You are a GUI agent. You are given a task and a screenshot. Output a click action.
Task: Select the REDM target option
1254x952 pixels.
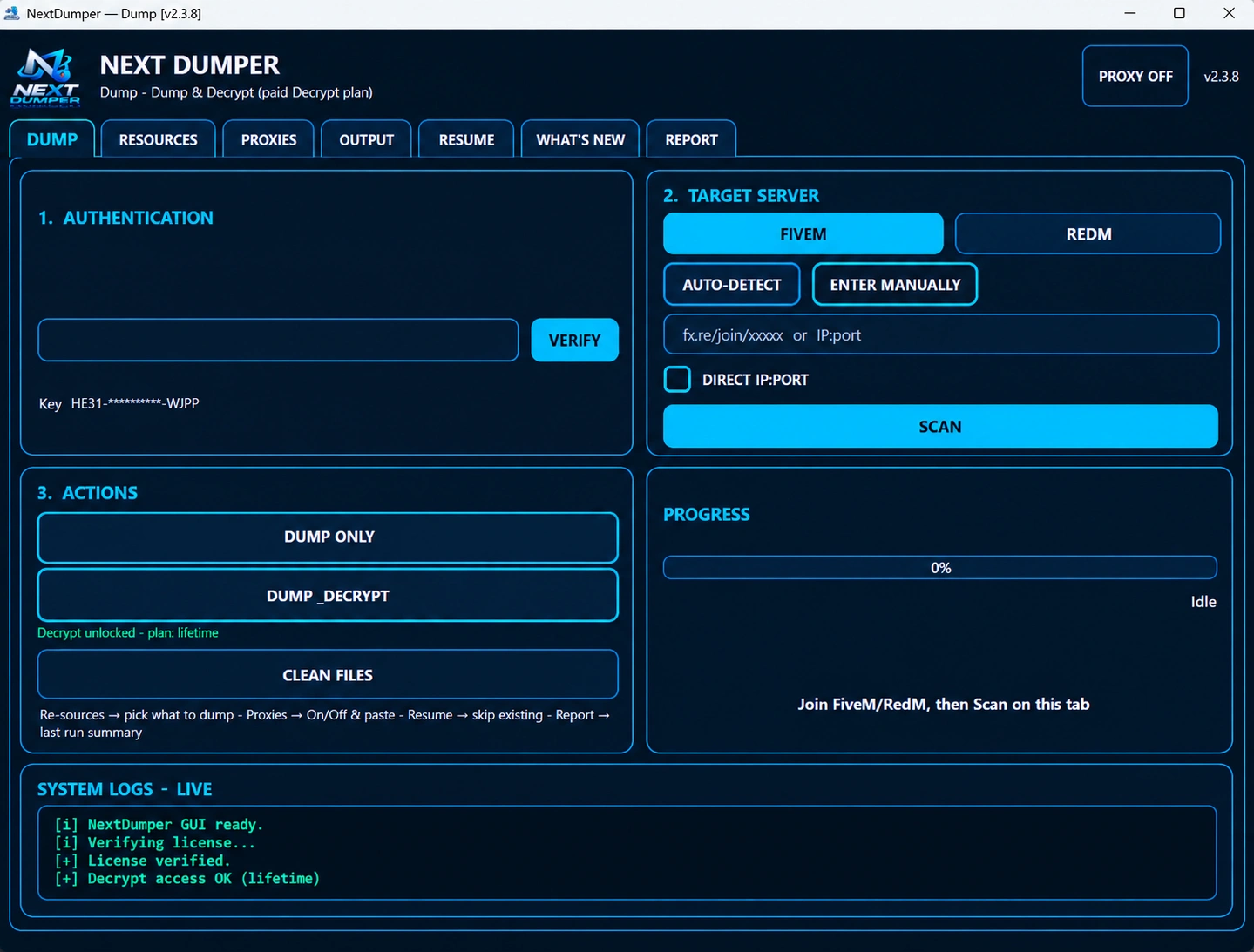tap(1088, 233)
